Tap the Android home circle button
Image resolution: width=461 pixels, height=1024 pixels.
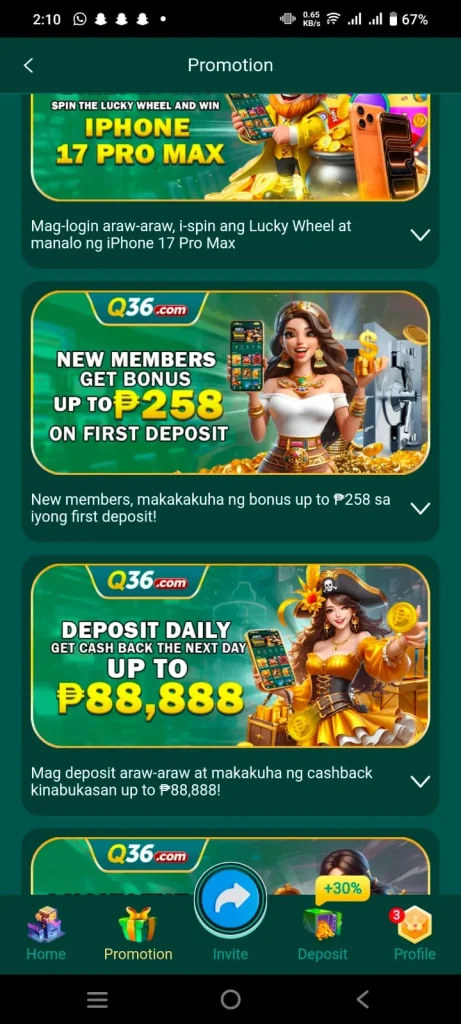click(230, 999)
